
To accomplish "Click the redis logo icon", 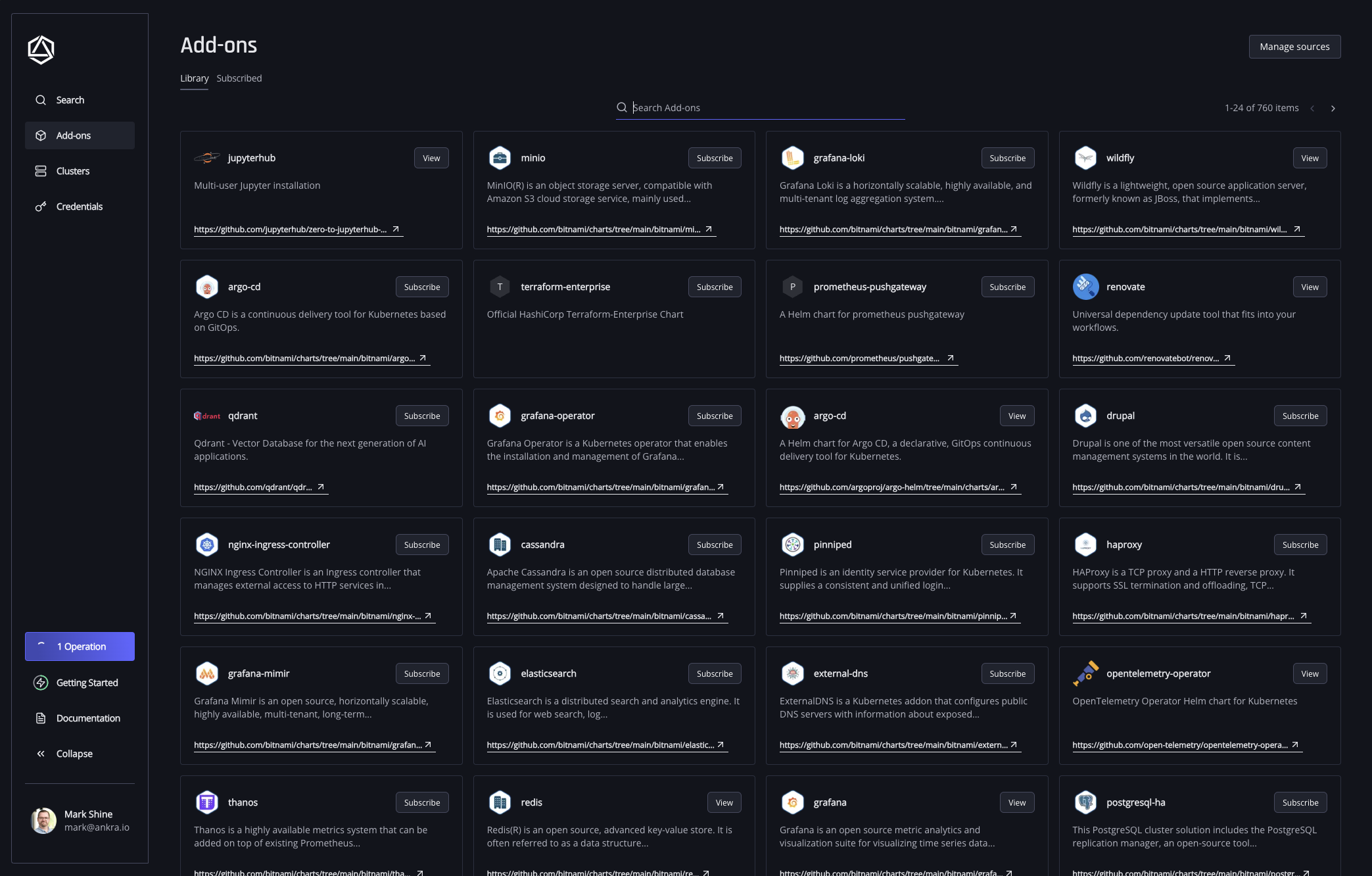I will 500,802.
